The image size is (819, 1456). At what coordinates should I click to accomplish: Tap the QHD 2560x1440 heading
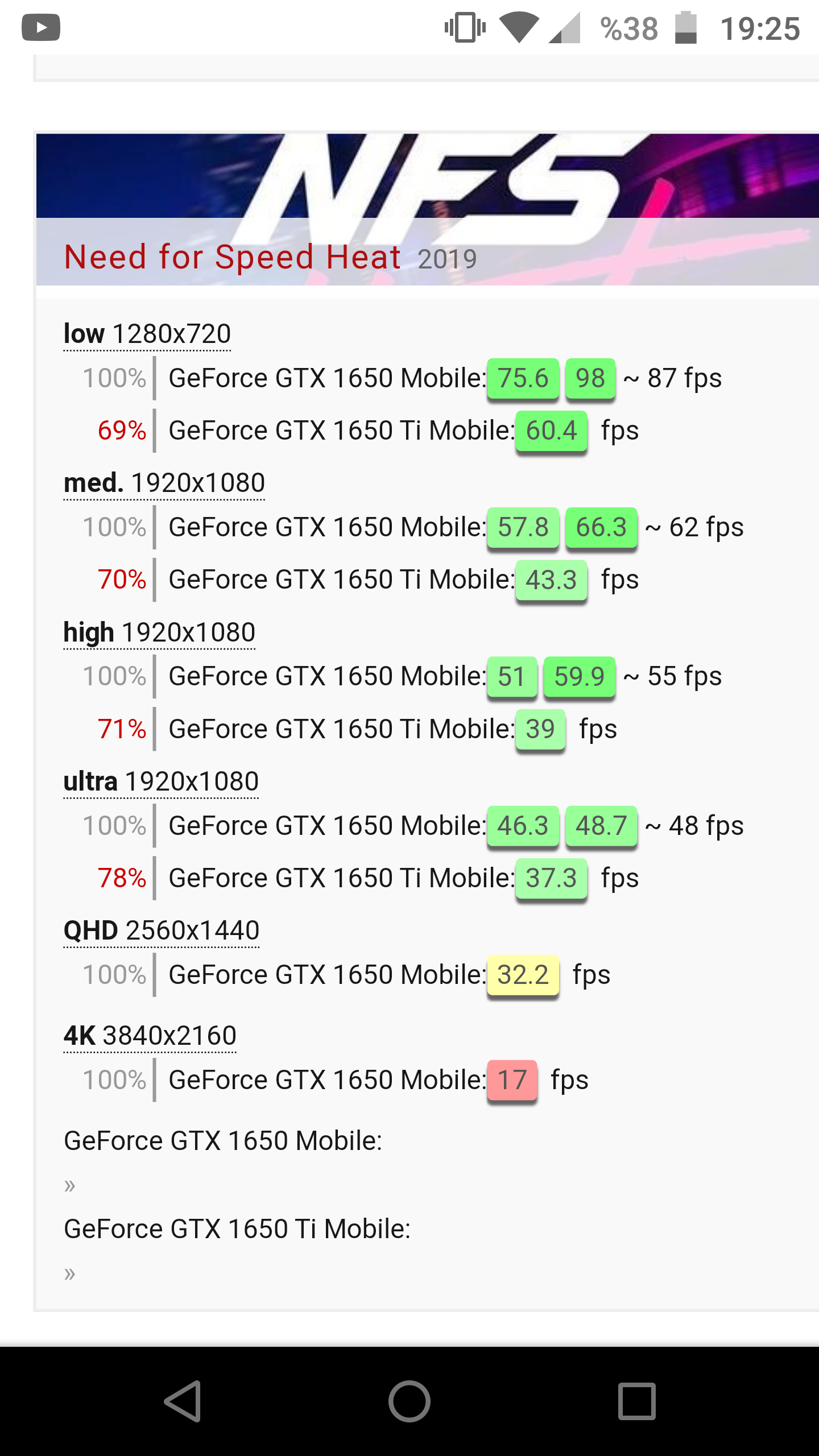coord(162,931)
